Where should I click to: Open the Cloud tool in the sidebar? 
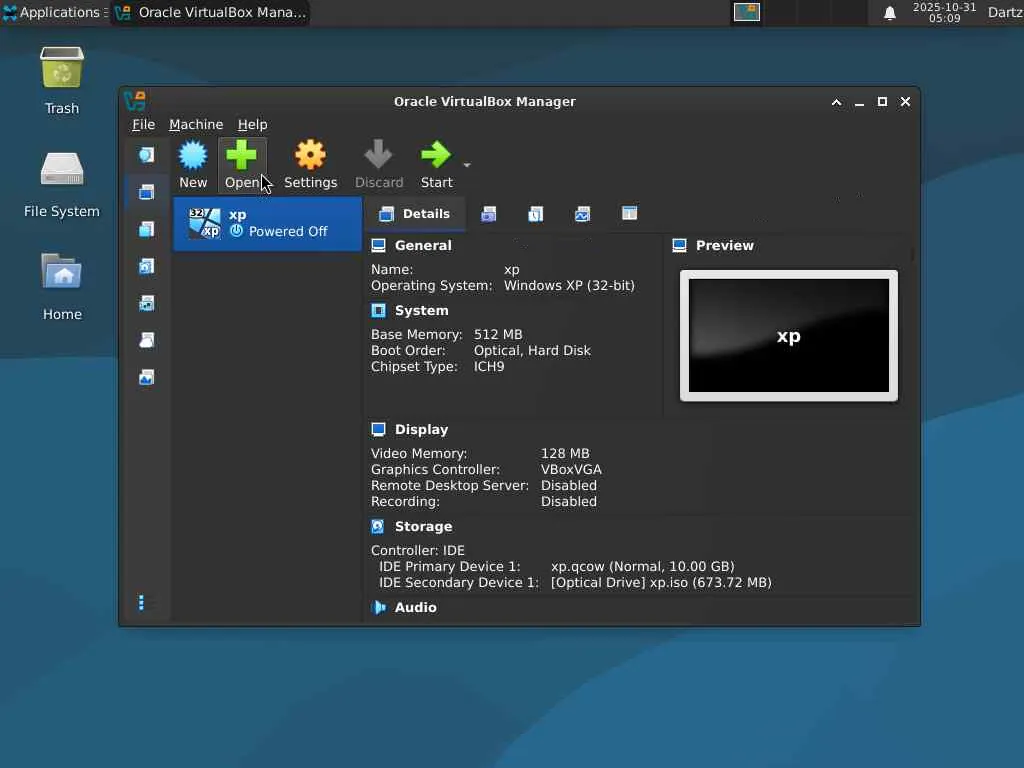[146, 340]
